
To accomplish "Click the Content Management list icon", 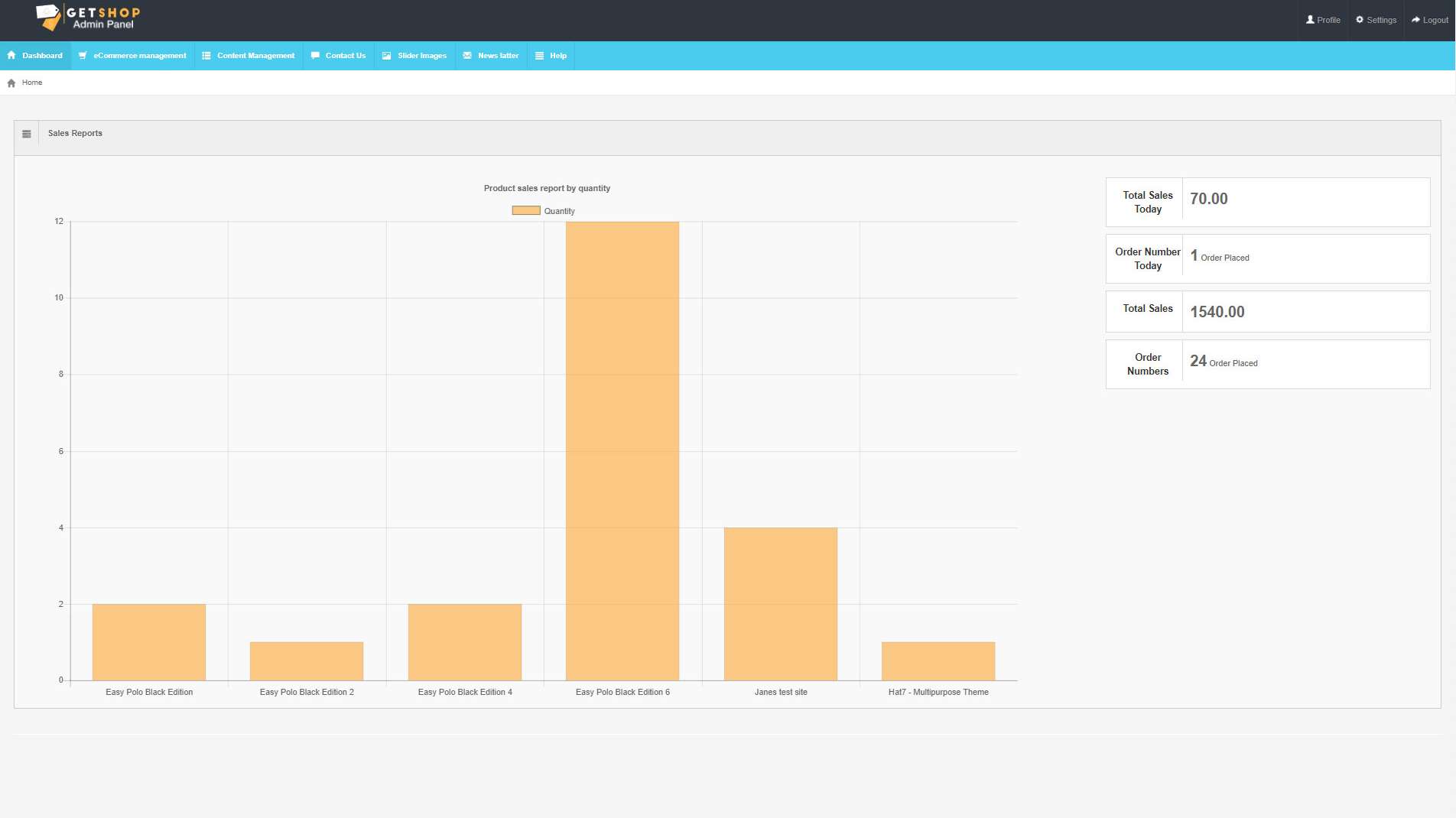I will click(x=206, y=56).
